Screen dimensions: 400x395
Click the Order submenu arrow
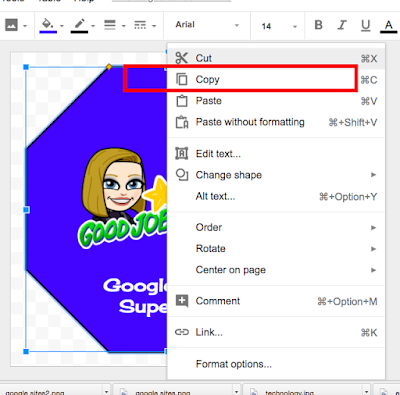pos(373,228)
